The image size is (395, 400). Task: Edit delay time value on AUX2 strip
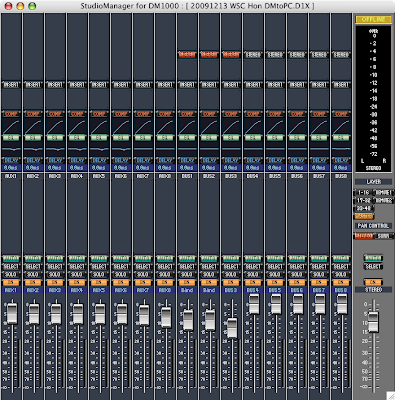[33, 168]
